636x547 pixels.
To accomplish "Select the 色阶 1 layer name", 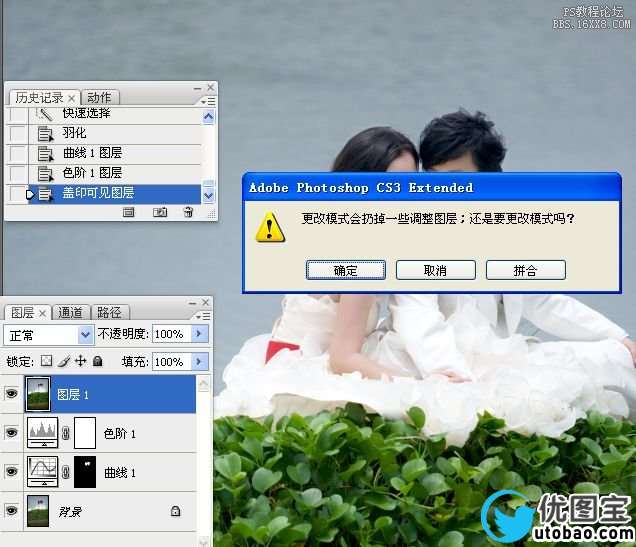I will (x=120, y=434).
